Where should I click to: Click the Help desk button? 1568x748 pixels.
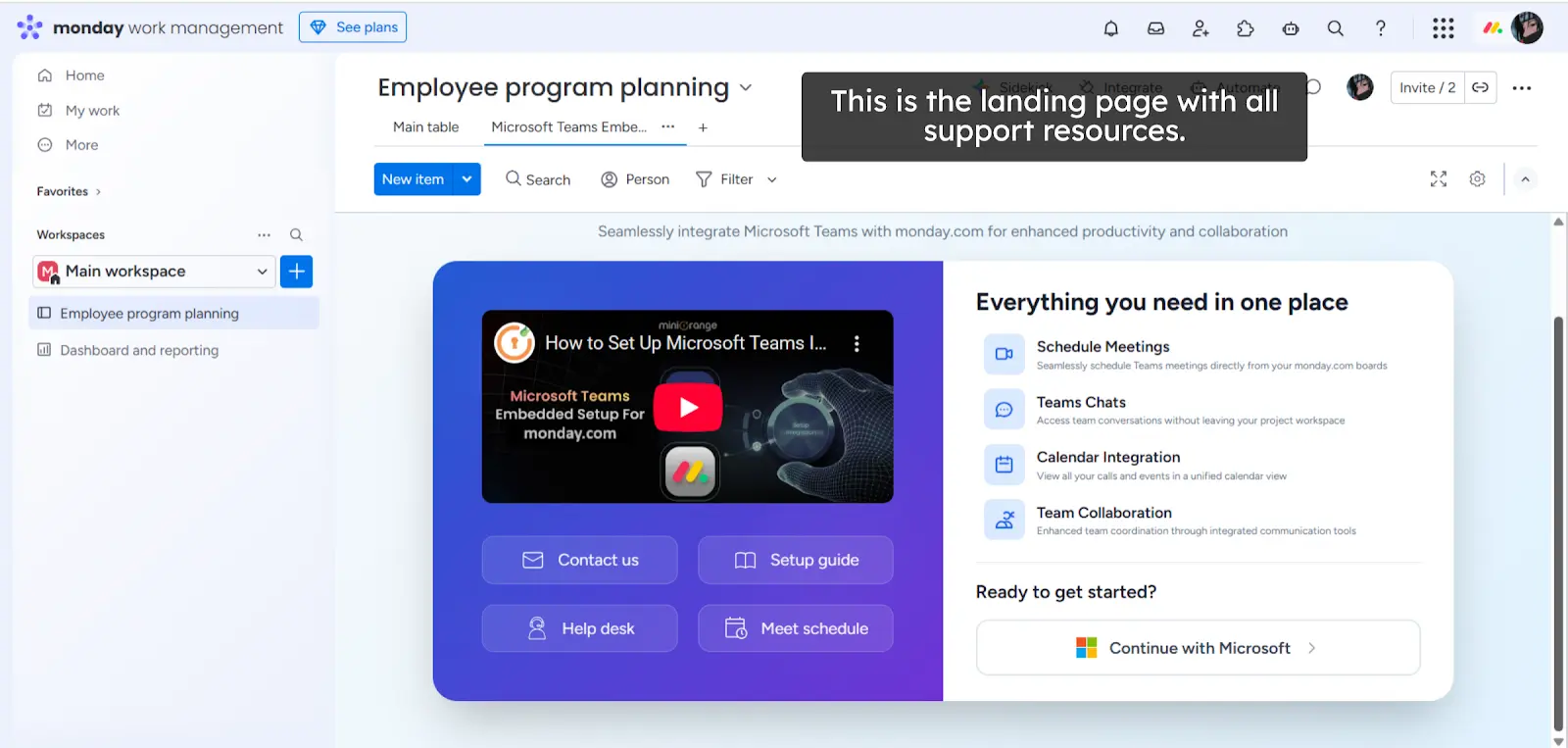click(579, 628)
